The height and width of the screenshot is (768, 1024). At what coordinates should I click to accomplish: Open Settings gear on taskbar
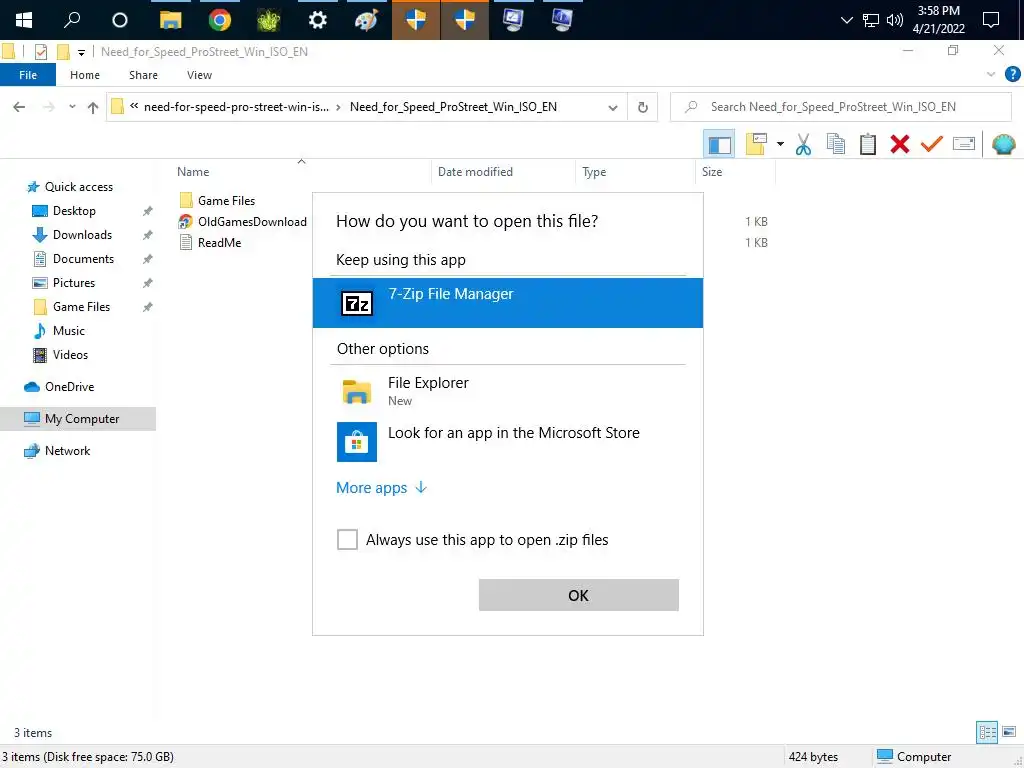tap(317, 20)
